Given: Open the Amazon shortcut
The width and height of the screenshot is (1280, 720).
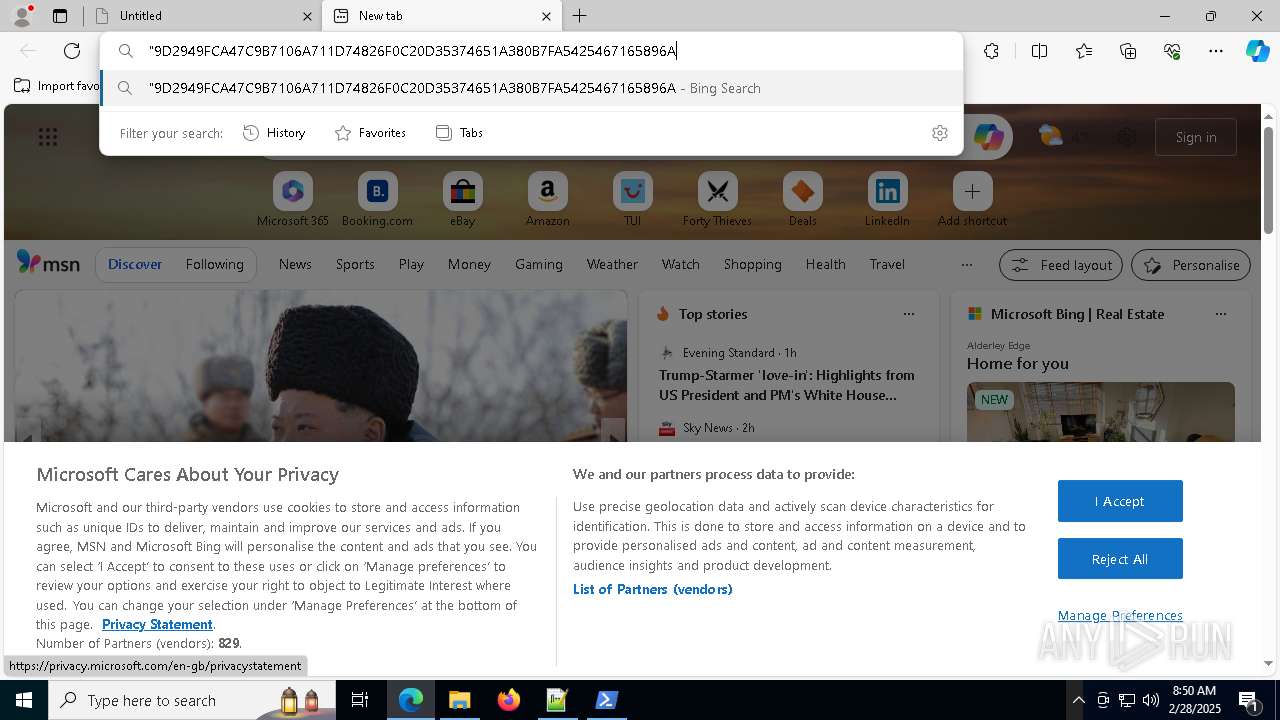Looking at the screenshot, I should tap(547, 200).
